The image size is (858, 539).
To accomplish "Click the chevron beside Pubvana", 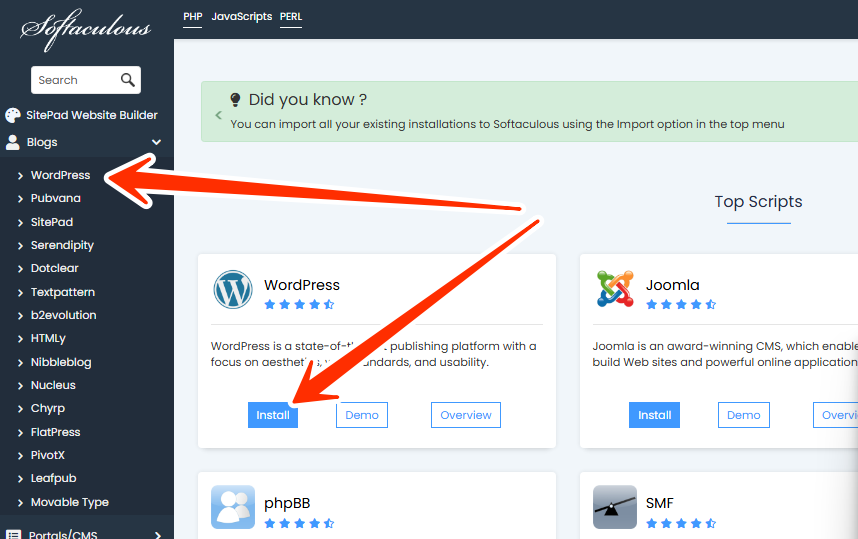I will point(20,199).
